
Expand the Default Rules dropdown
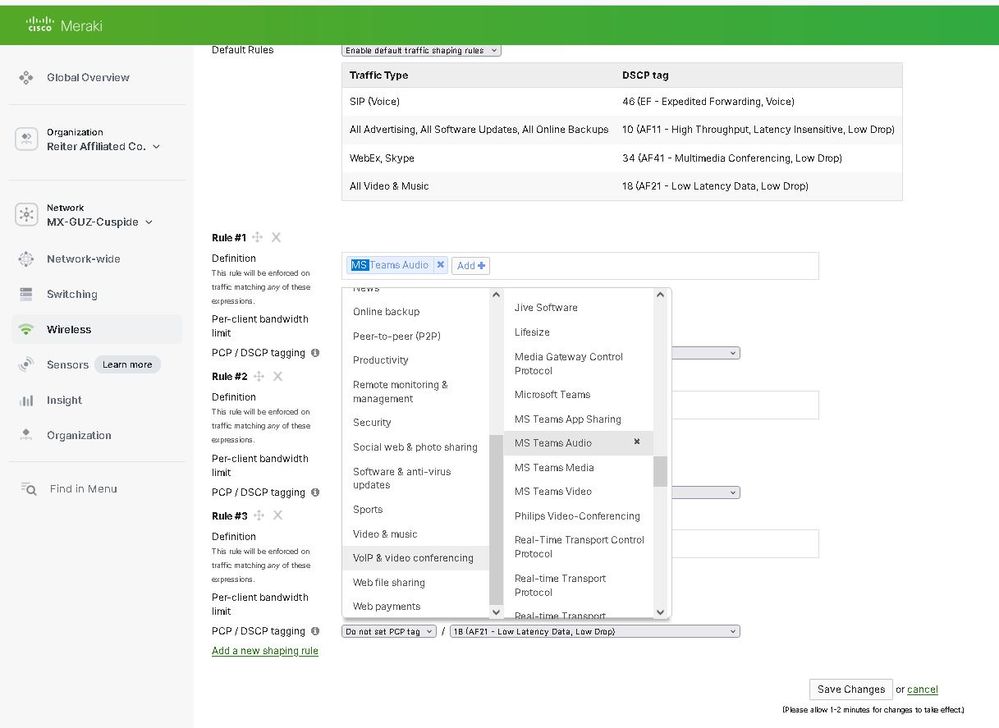[421, 50]
